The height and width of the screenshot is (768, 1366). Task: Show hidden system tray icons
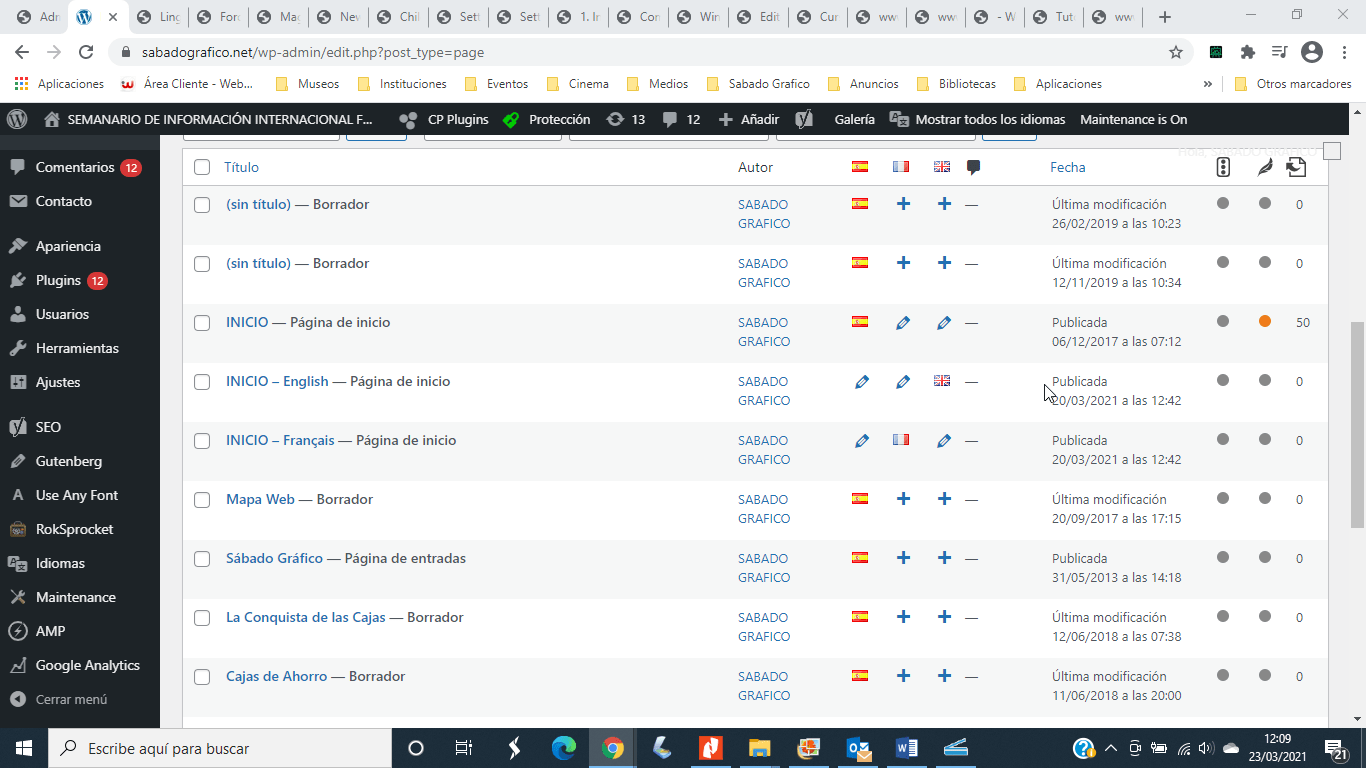coord(1110,748)
